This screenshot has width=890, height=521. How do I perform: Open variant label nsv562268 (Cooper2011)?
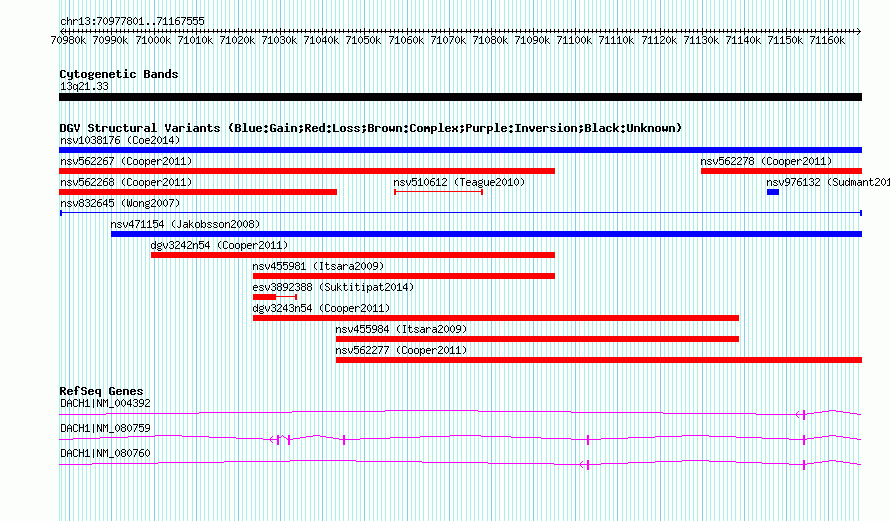[x=126, y=182]
